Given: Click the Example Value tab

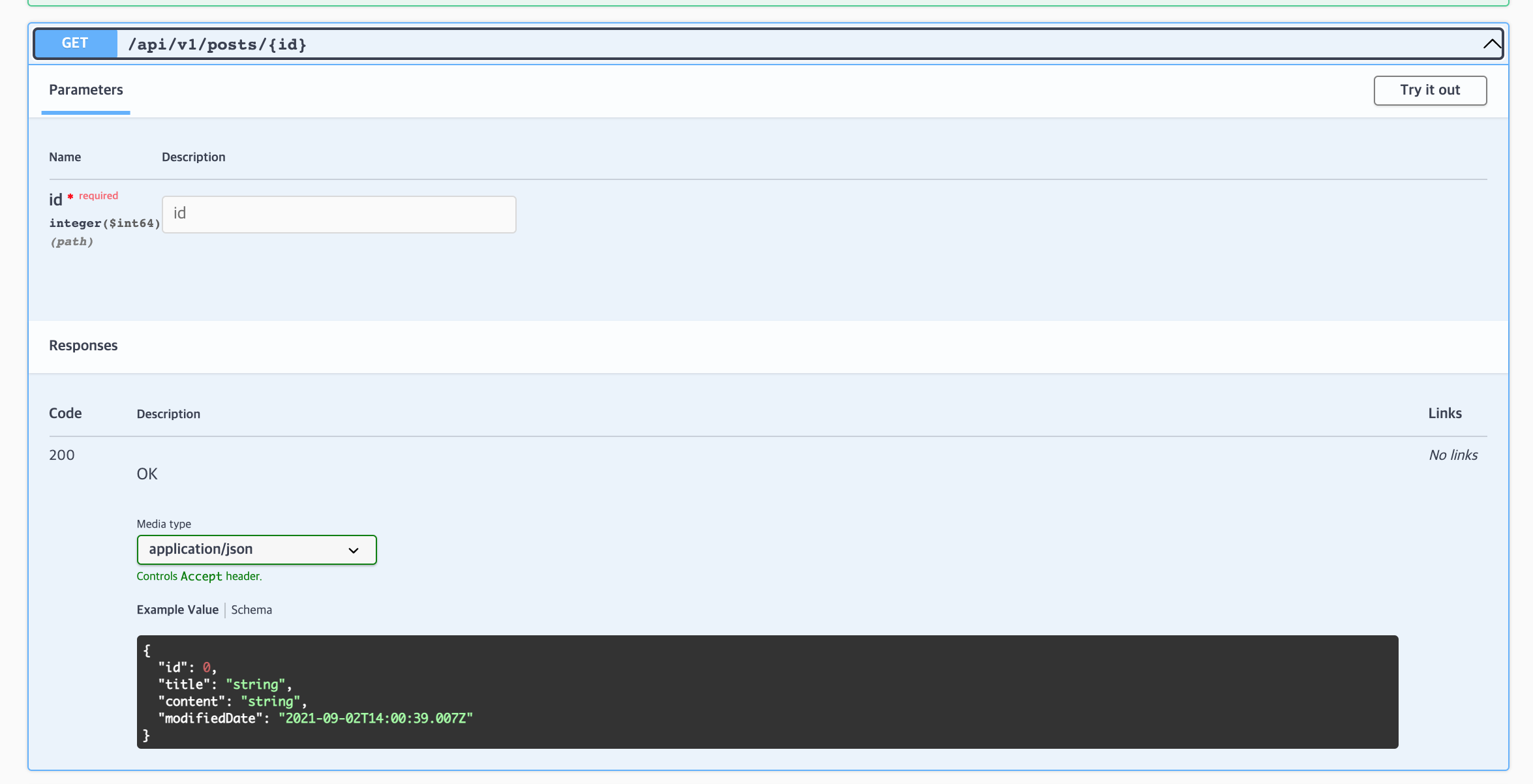Looking at the screenshot, I should (177, 609).
